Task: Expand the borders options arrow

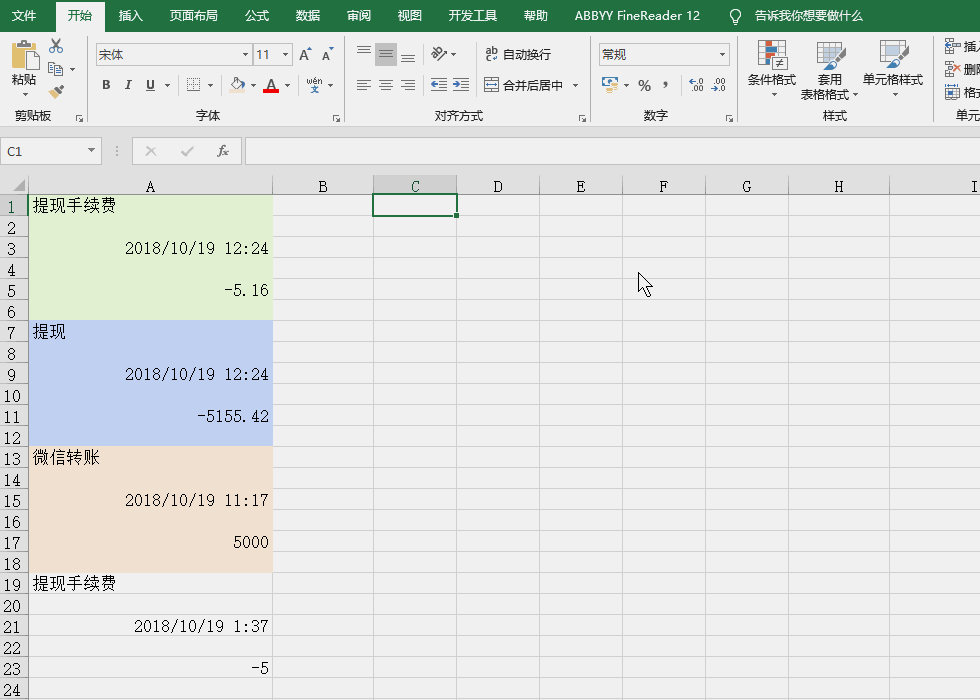Action: pyautogui.click(x=211, y=85)
